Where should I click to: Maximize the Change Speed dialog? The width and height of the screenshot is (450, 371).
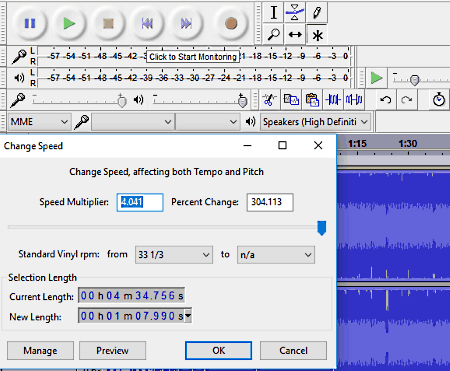tap(282, 145)
